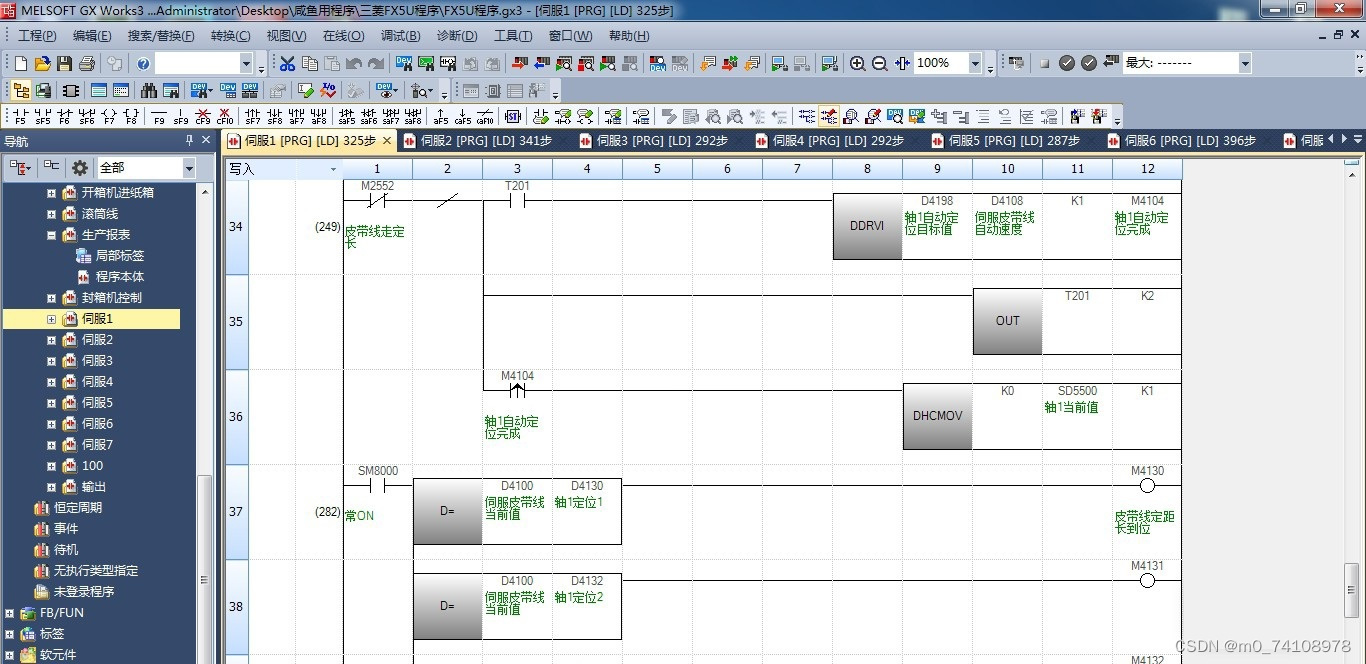1366x664 pixels.
Task: Open the 转换(C) menu
Action: (231, 36)
